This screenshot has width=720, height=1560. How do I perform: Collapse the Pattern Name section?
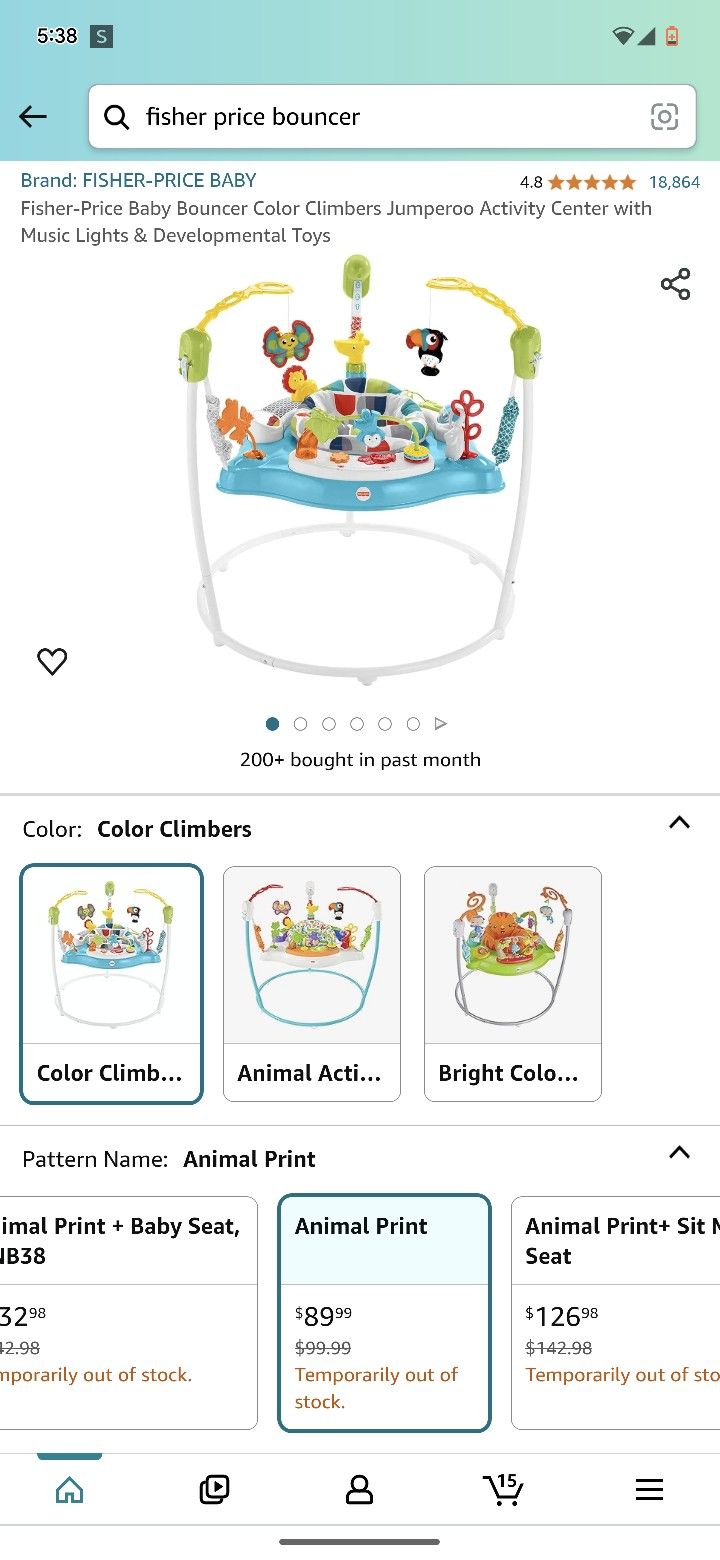pos(679,1153)
